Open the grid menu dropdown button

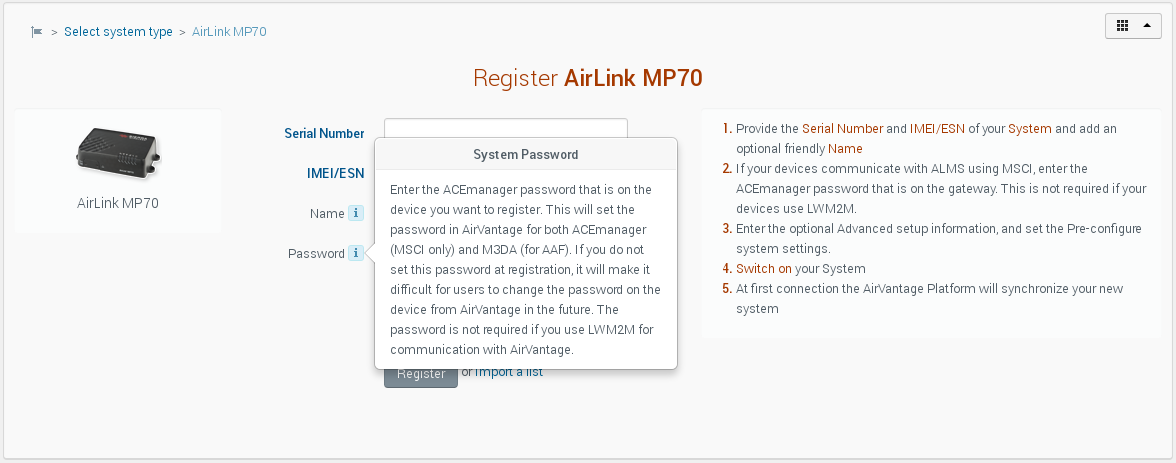1132,27
